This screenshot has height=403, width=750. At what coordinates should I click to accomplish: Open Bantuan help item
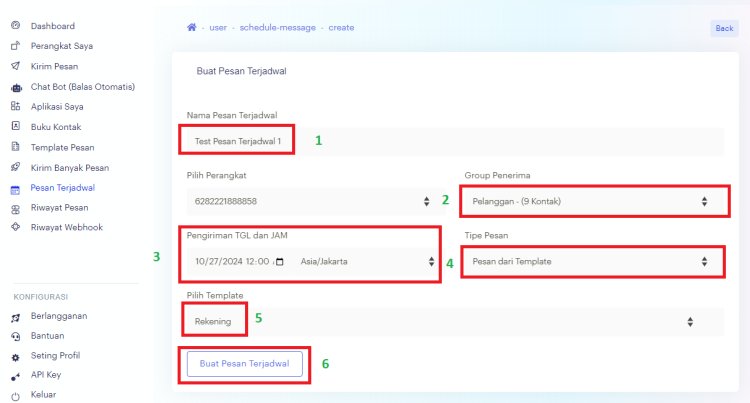click(47, 336)
